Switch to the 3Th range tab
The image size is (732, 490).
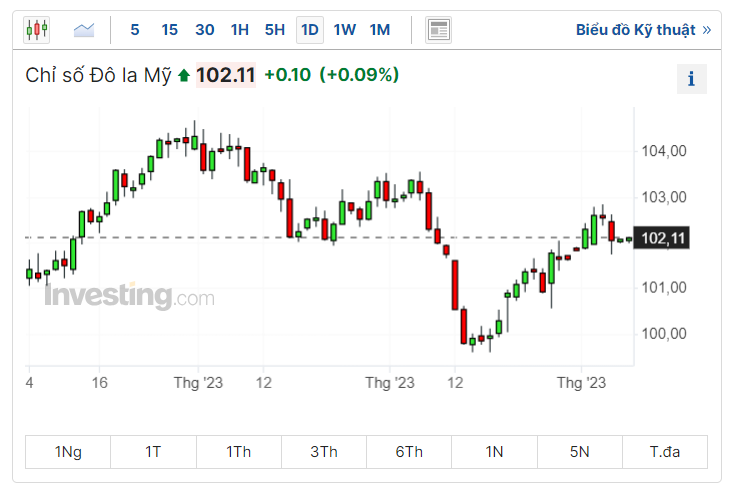coord(323,452)
